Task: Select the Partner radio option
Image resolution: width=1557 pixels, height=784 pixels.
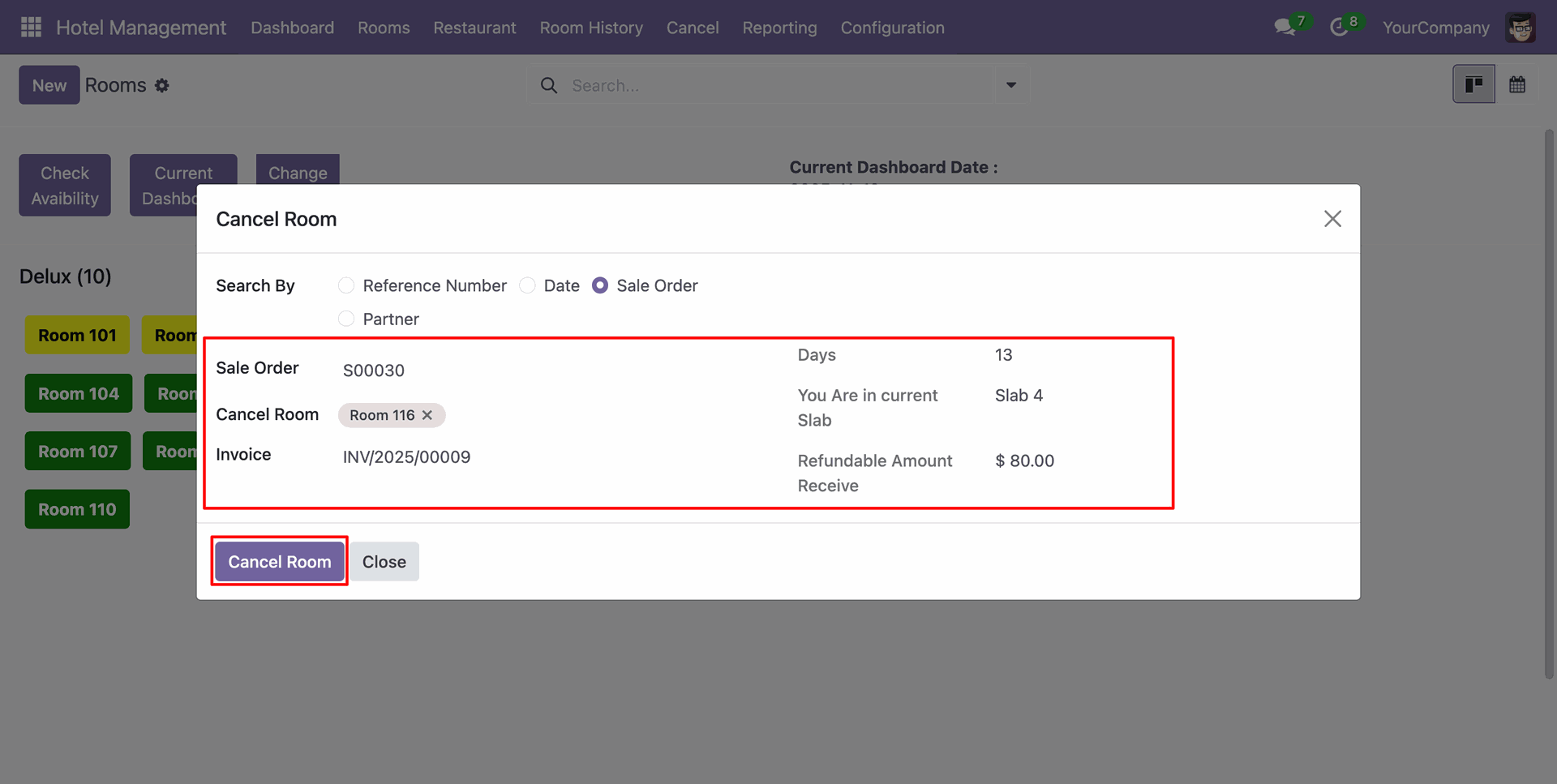Action: pyautogui.click(x=346, y=319)
